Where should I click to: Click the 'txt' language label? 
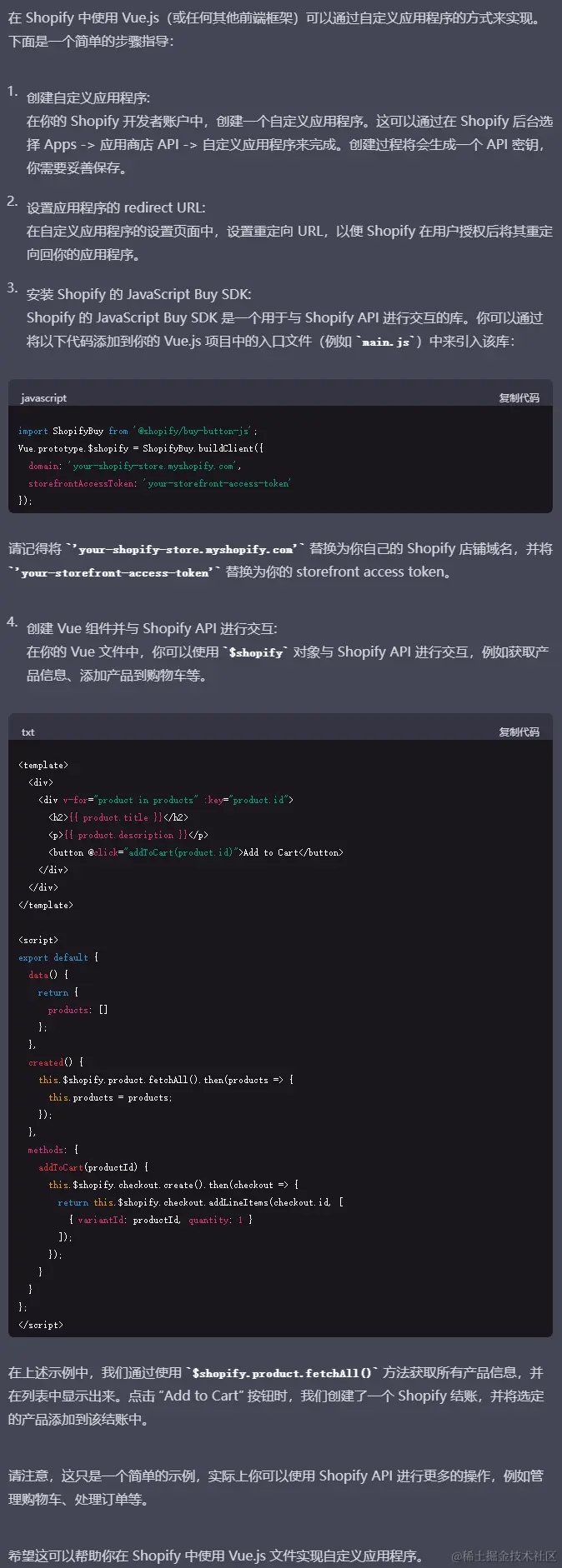[28, 732]
